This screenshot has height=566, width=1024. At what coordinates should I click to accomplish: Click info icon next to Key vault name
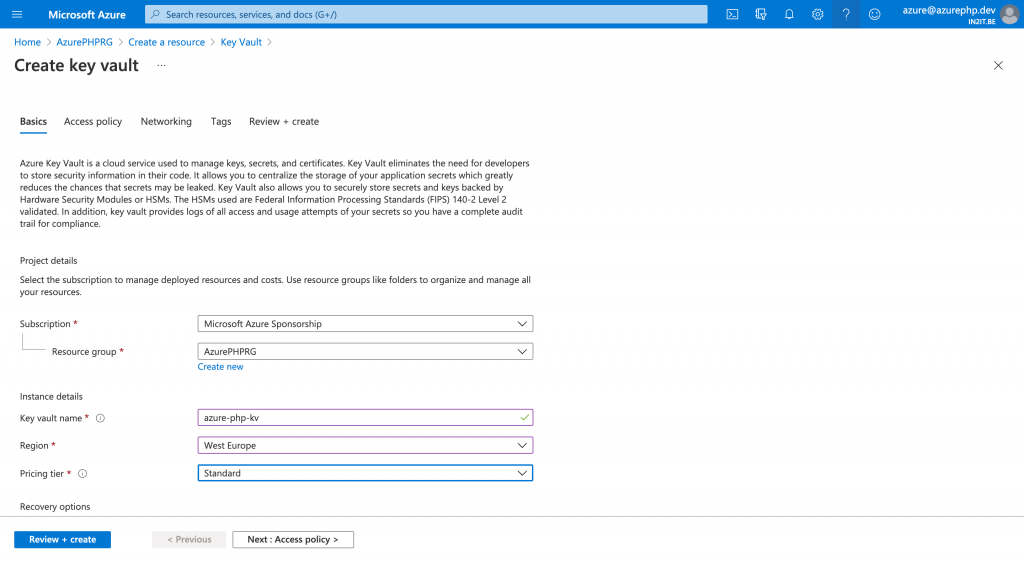coord(101,418)
